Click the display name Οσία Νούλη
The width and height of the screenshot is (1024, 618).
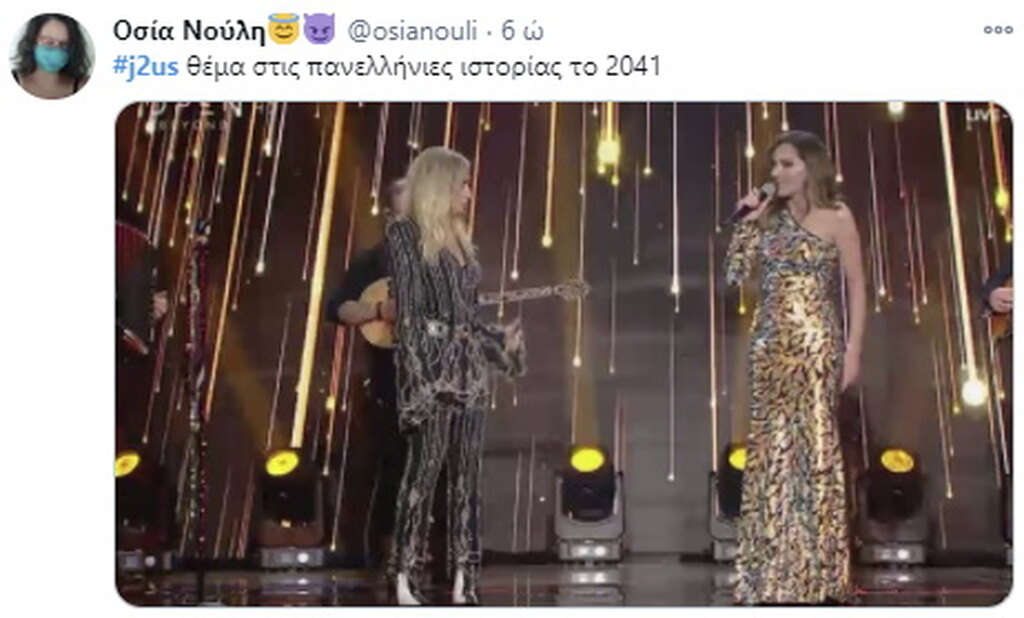click(x=189, y=30)
